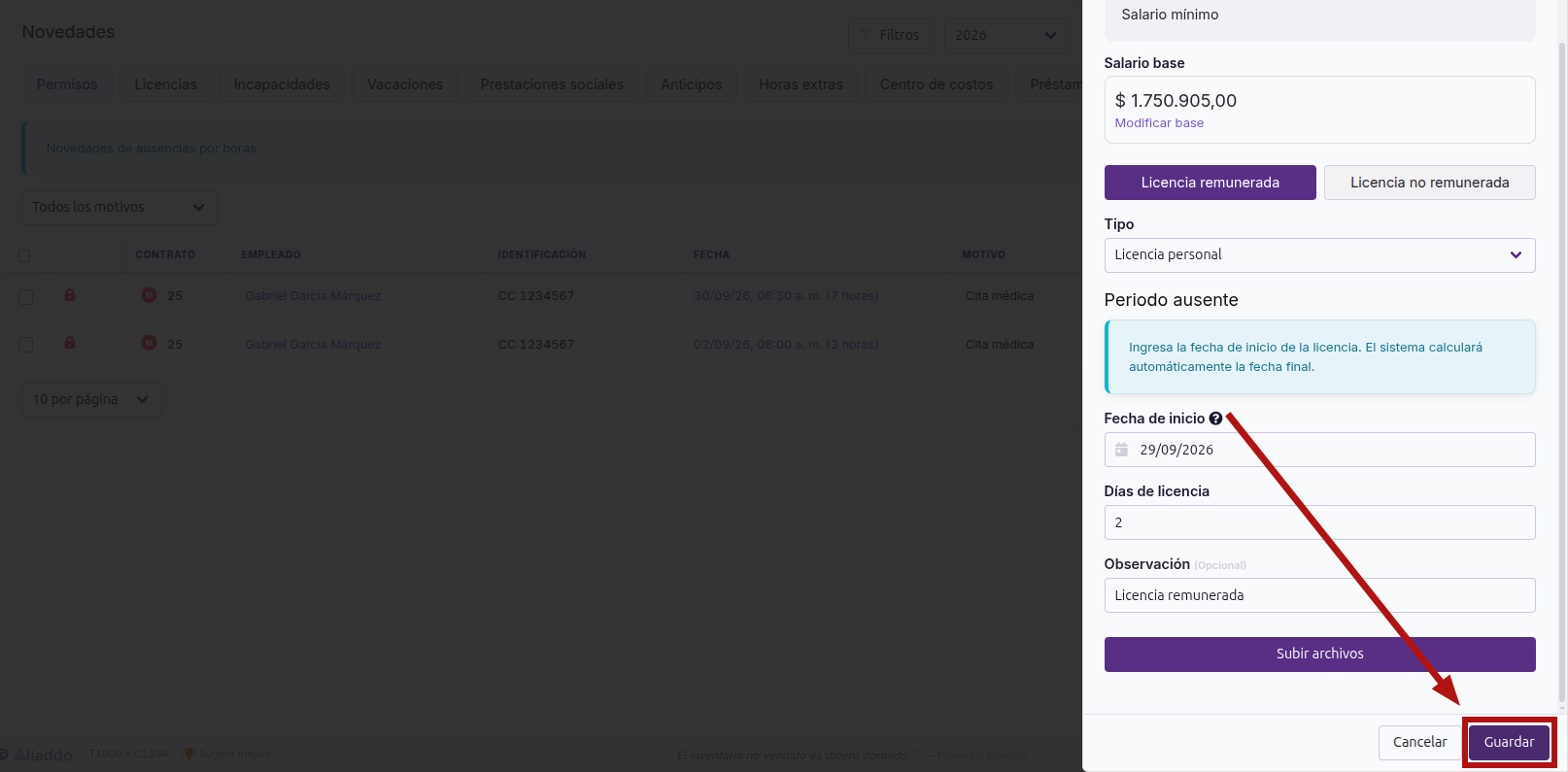
Task: Go to the Incapacidades tab
Action: coord(282,84)
